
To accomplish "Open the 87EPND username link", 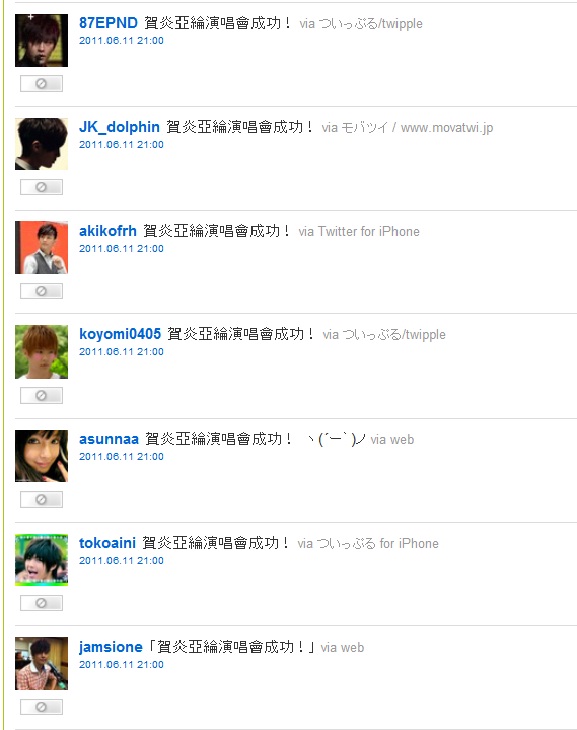I will (108, 23).
